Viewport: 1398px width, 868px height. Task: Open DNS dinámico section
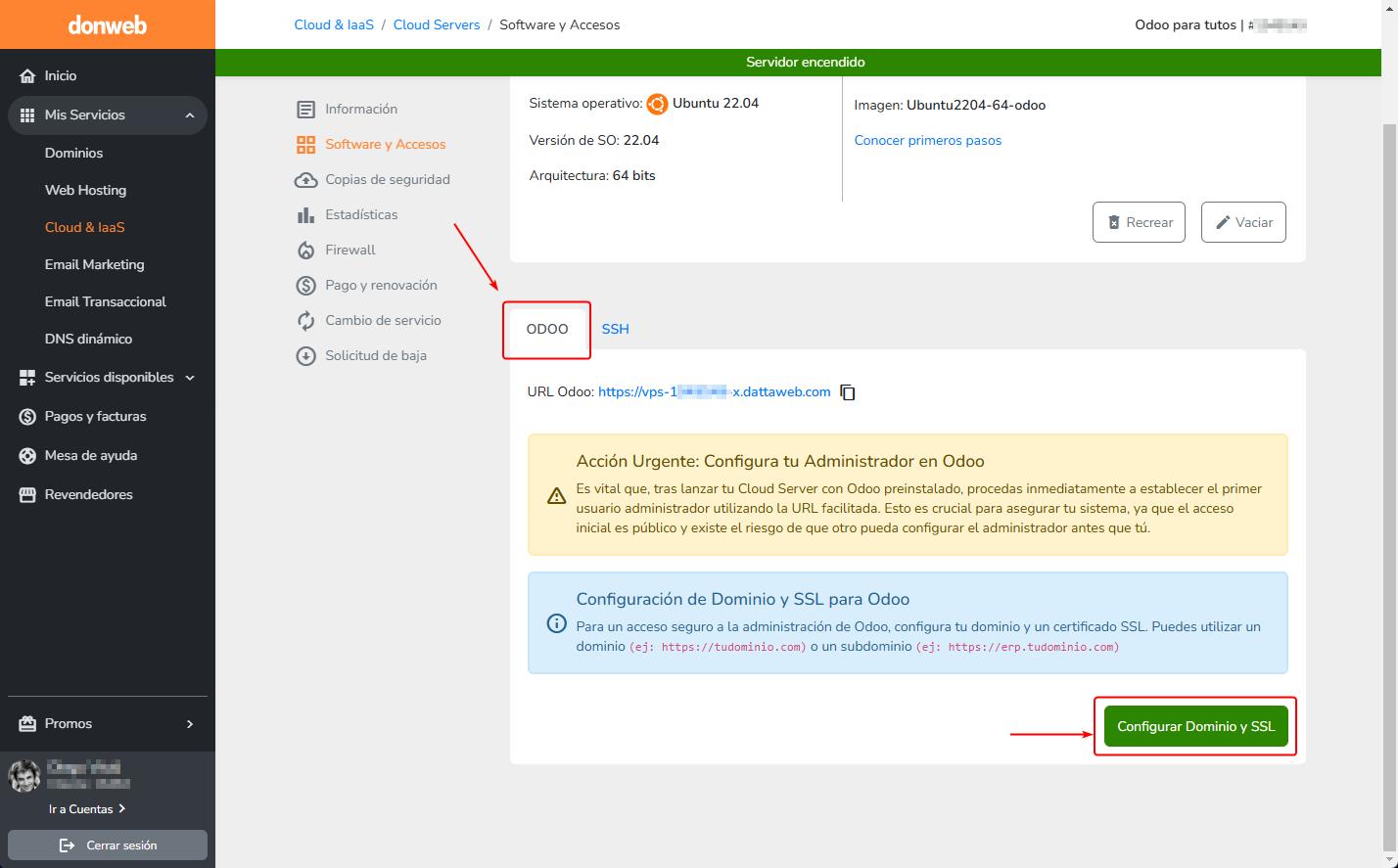(88, 339)
